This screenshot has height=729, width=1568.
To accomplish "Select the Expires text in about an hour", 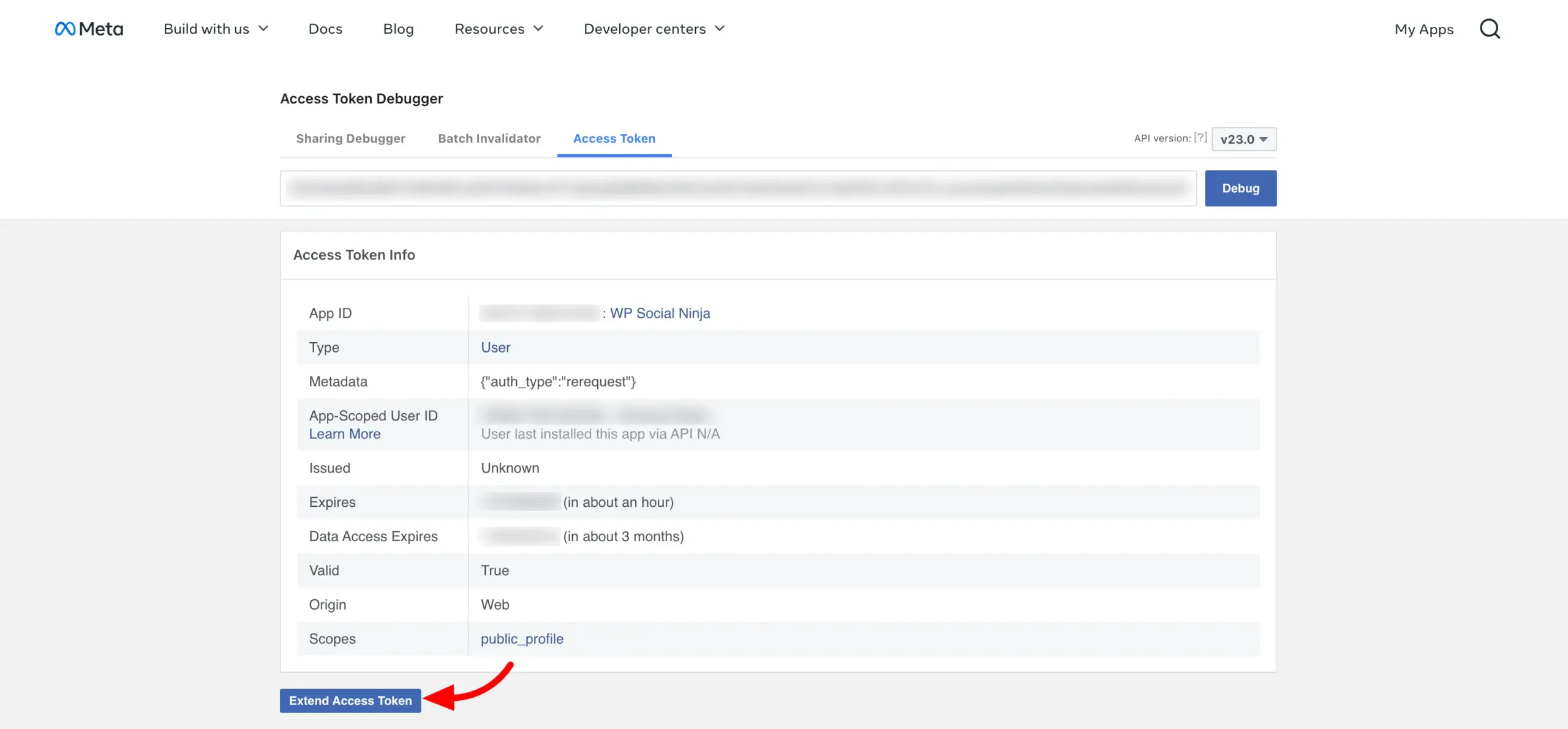I will pyautogui.click(x=619, y=503).
